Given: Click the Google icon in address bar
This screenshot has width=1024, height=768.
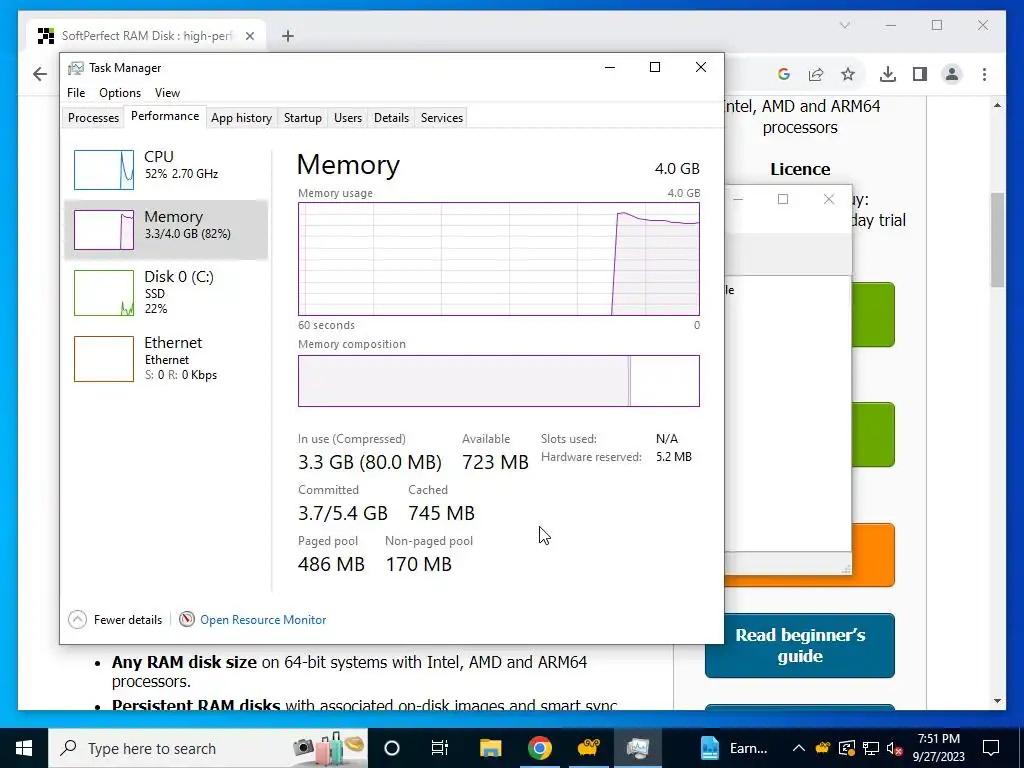Looking at the screenshot, I should pos(784,74).
